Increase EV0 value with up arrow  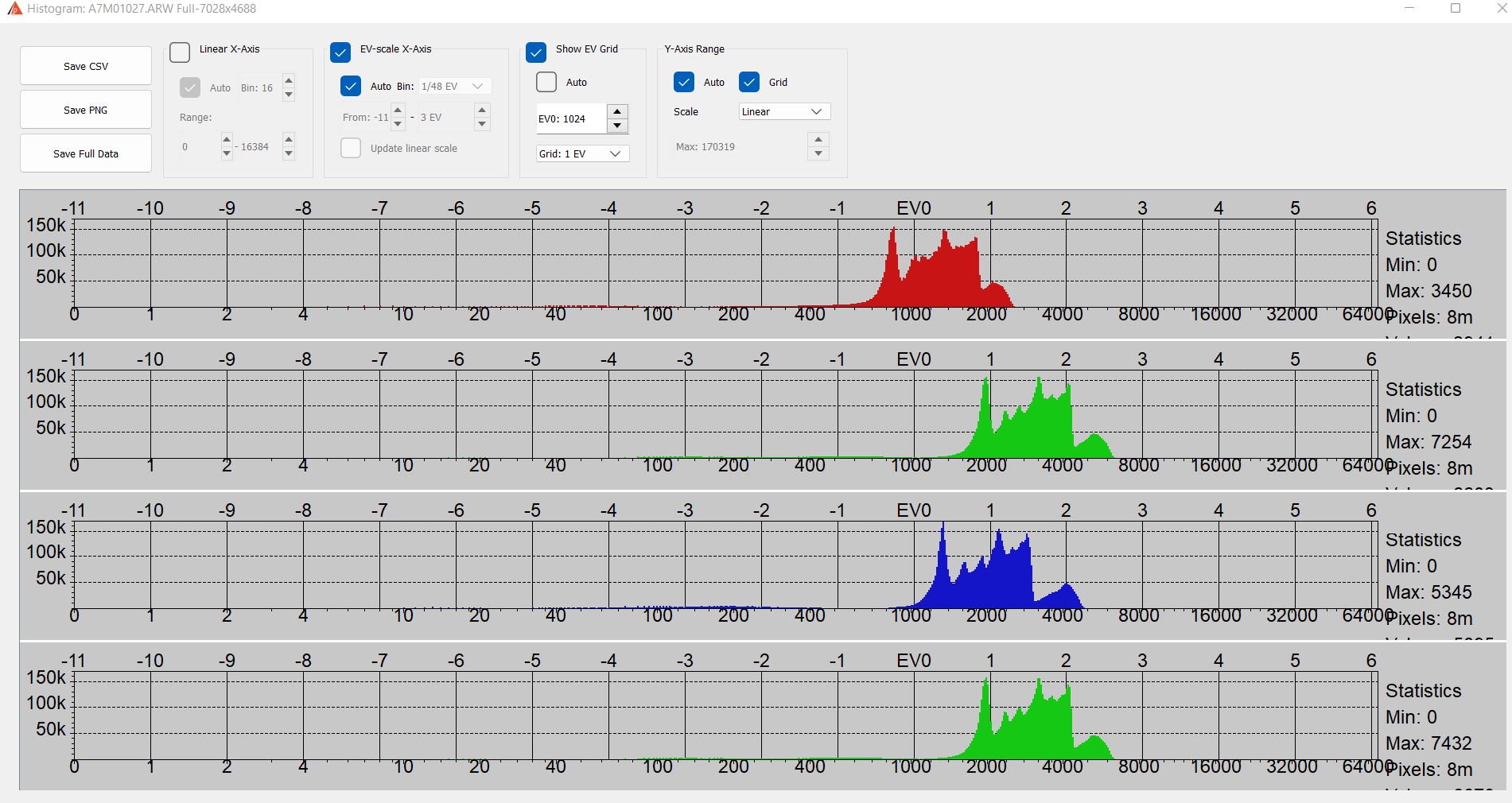pyautogui.click(x=617, y=111)
